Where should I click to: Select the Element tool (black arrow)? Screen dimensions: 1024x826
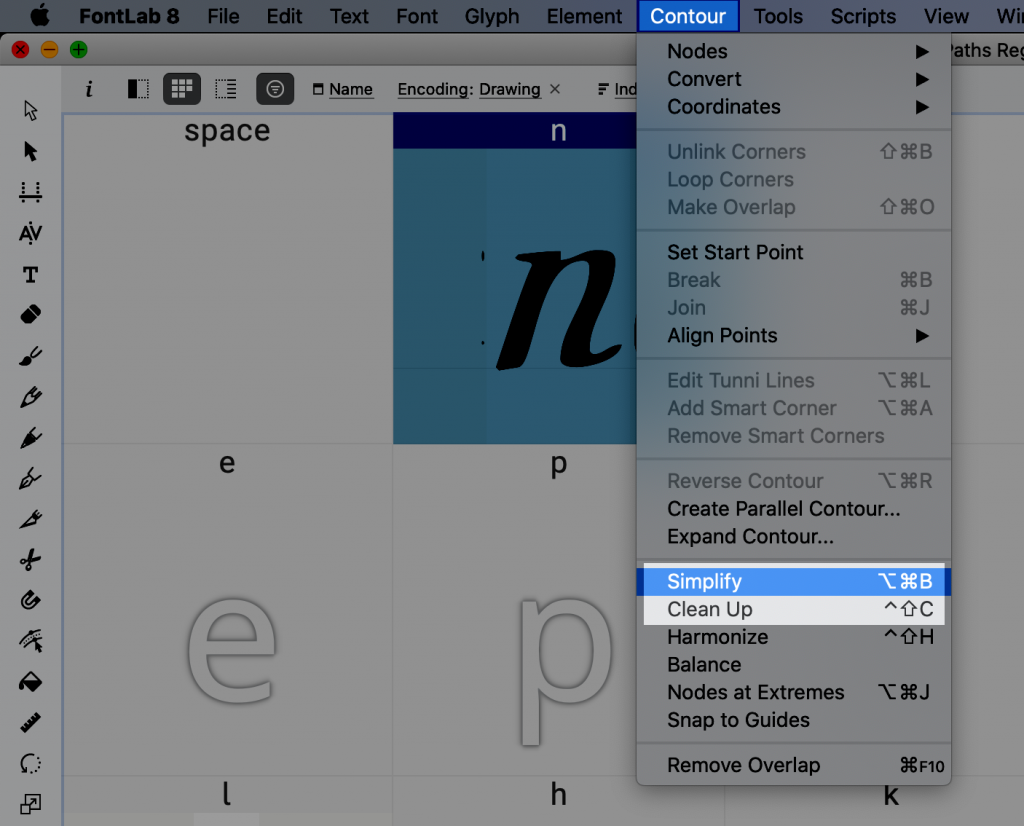pos(31,151)
